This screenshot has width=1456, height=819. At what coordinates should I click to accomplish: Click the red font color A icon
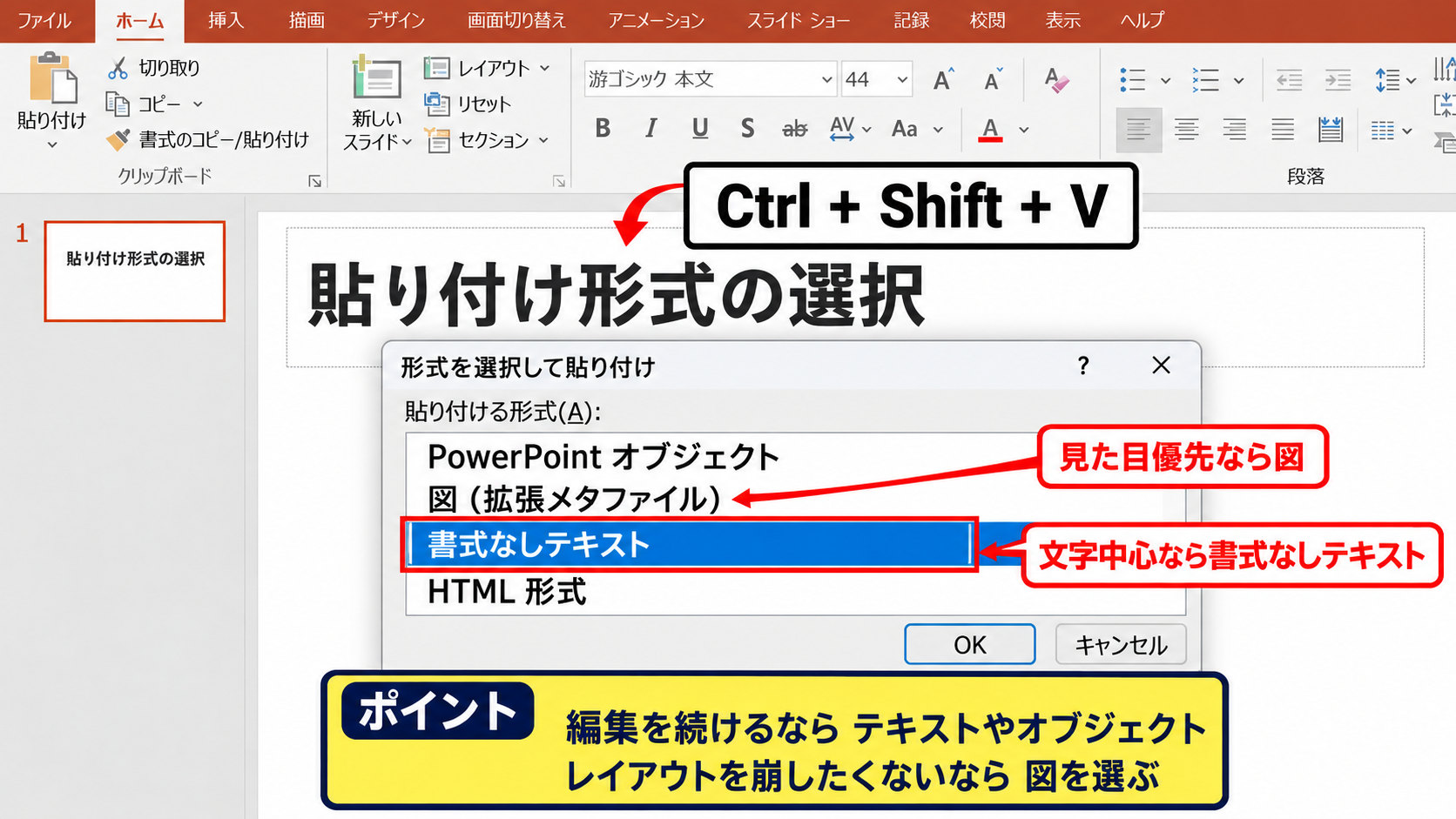pos(989,129)
